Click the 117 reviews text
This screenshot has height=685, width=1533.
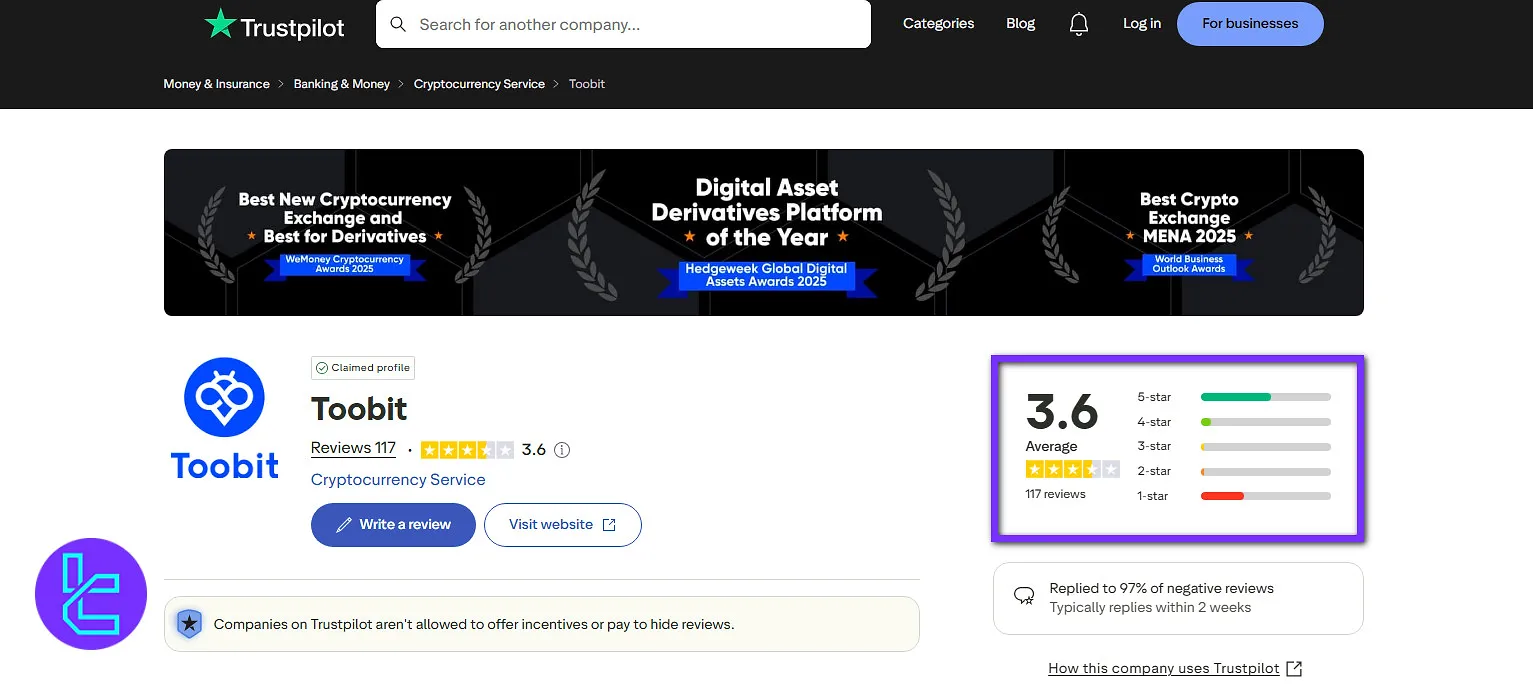[x=1056, y=494]
